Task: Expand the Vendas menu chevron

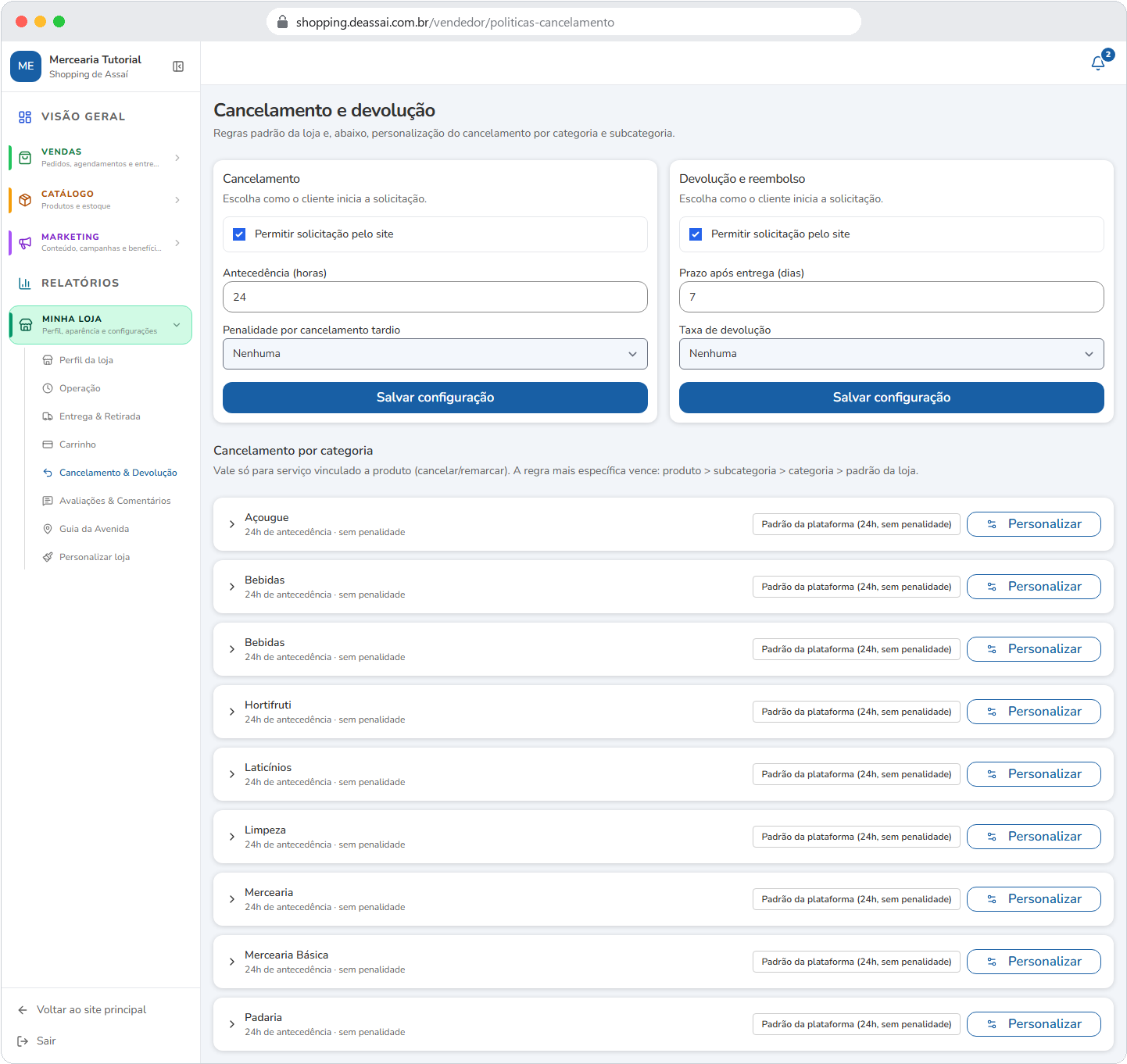Action: (177, 158)
